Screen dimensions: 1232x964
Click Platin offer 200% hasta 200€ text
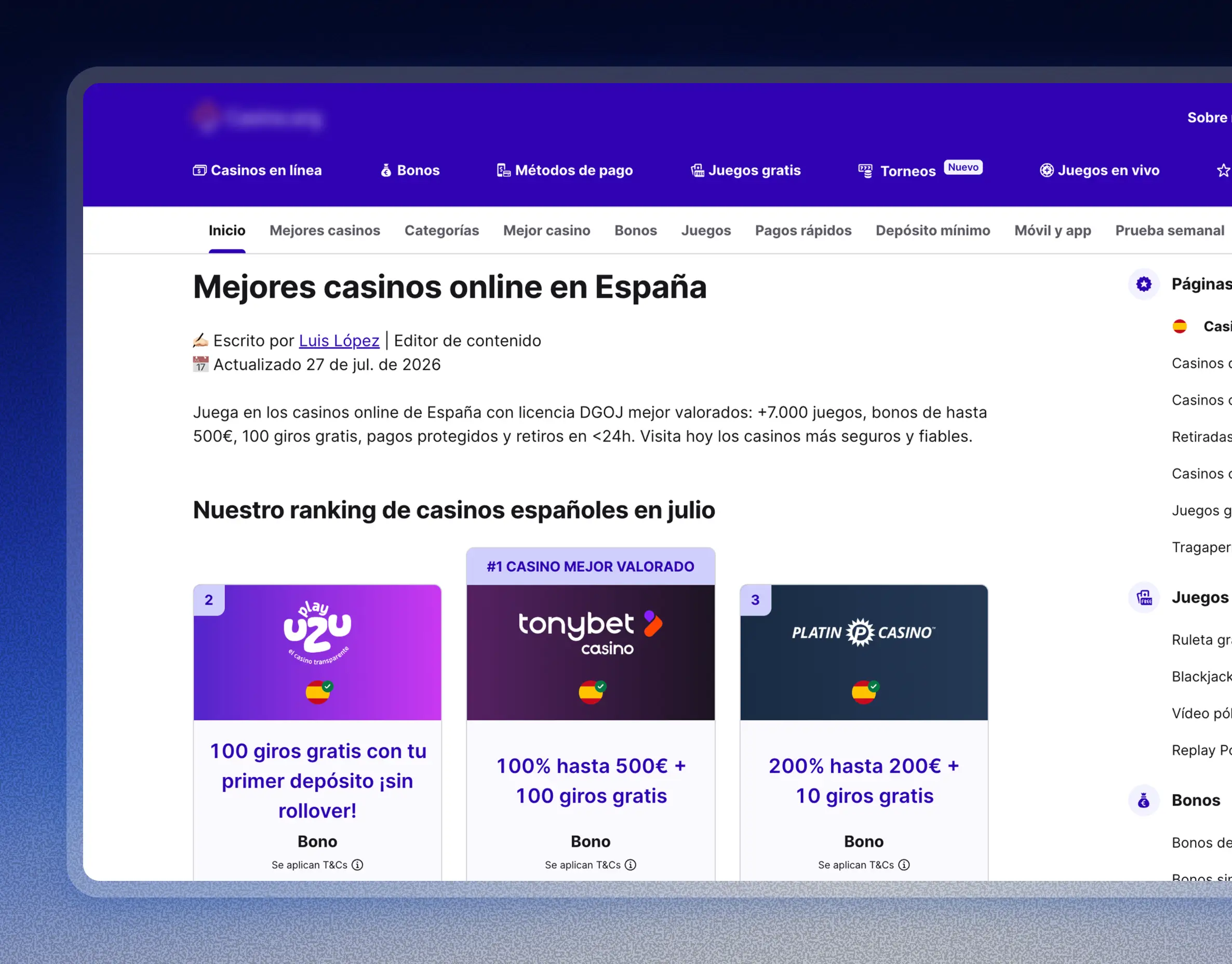(x=864, y=781)
